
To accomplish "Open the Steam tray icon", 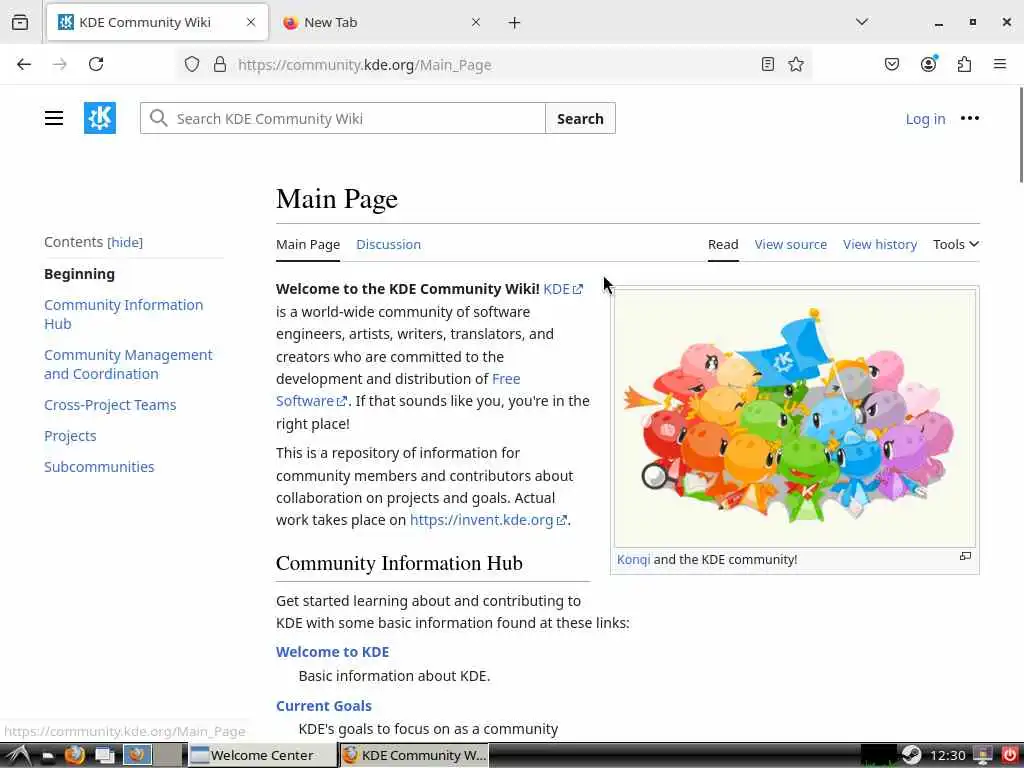I will (x=912, y=756).
